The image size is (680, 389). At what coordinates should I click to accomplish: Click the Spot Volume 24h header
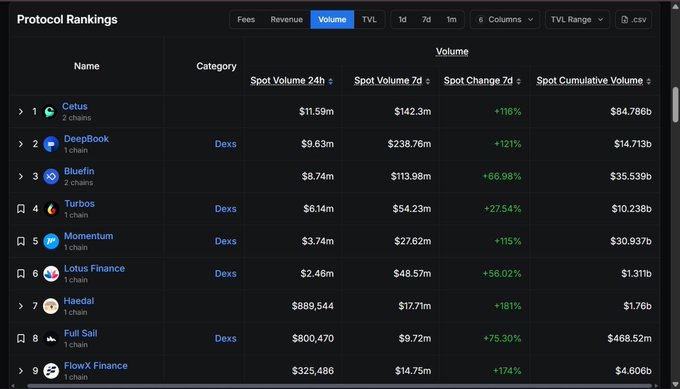click(x=287, y=81)
